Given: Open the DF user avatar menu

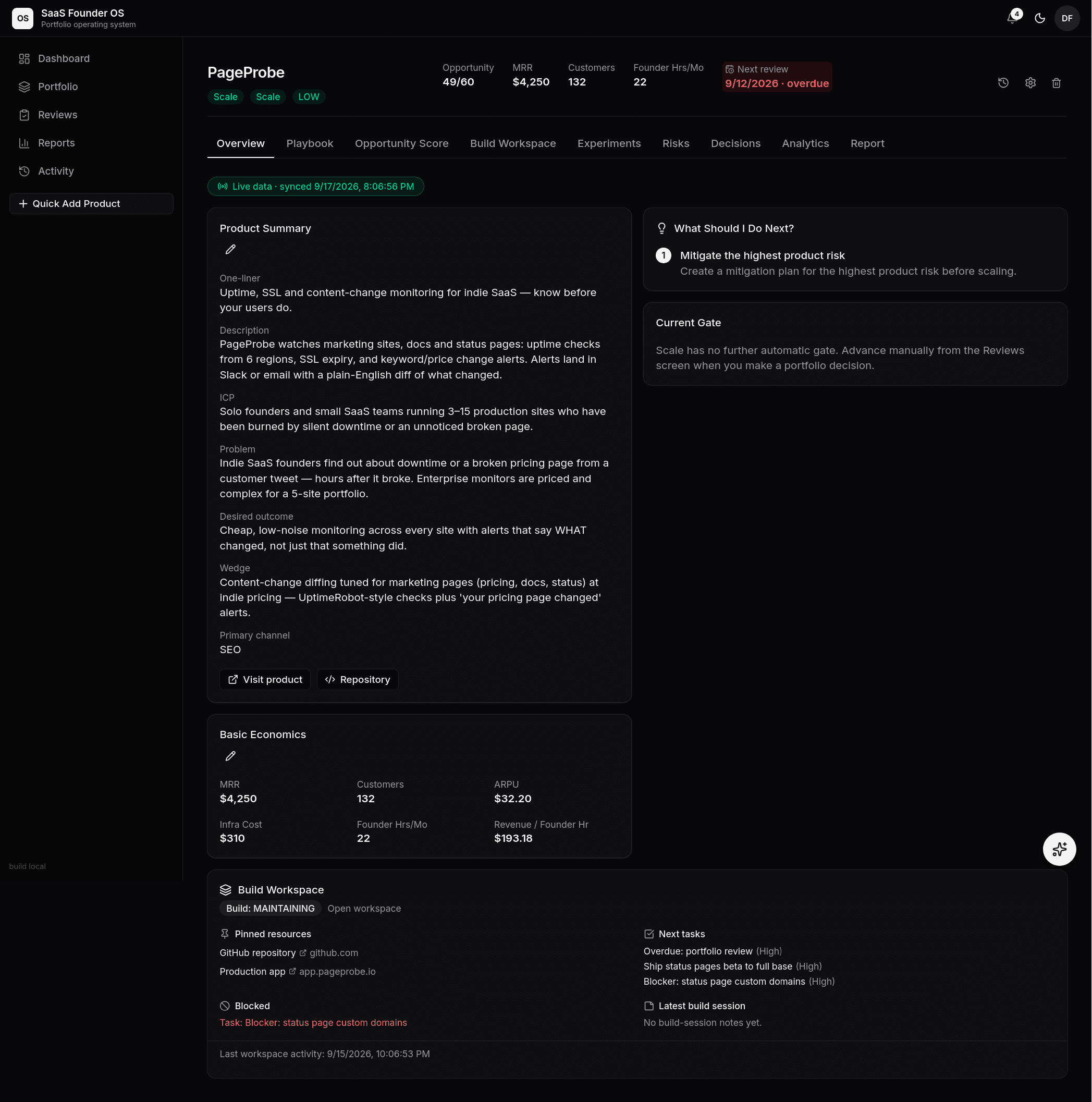Looking at the screenshot, I should pos(1067,18).
